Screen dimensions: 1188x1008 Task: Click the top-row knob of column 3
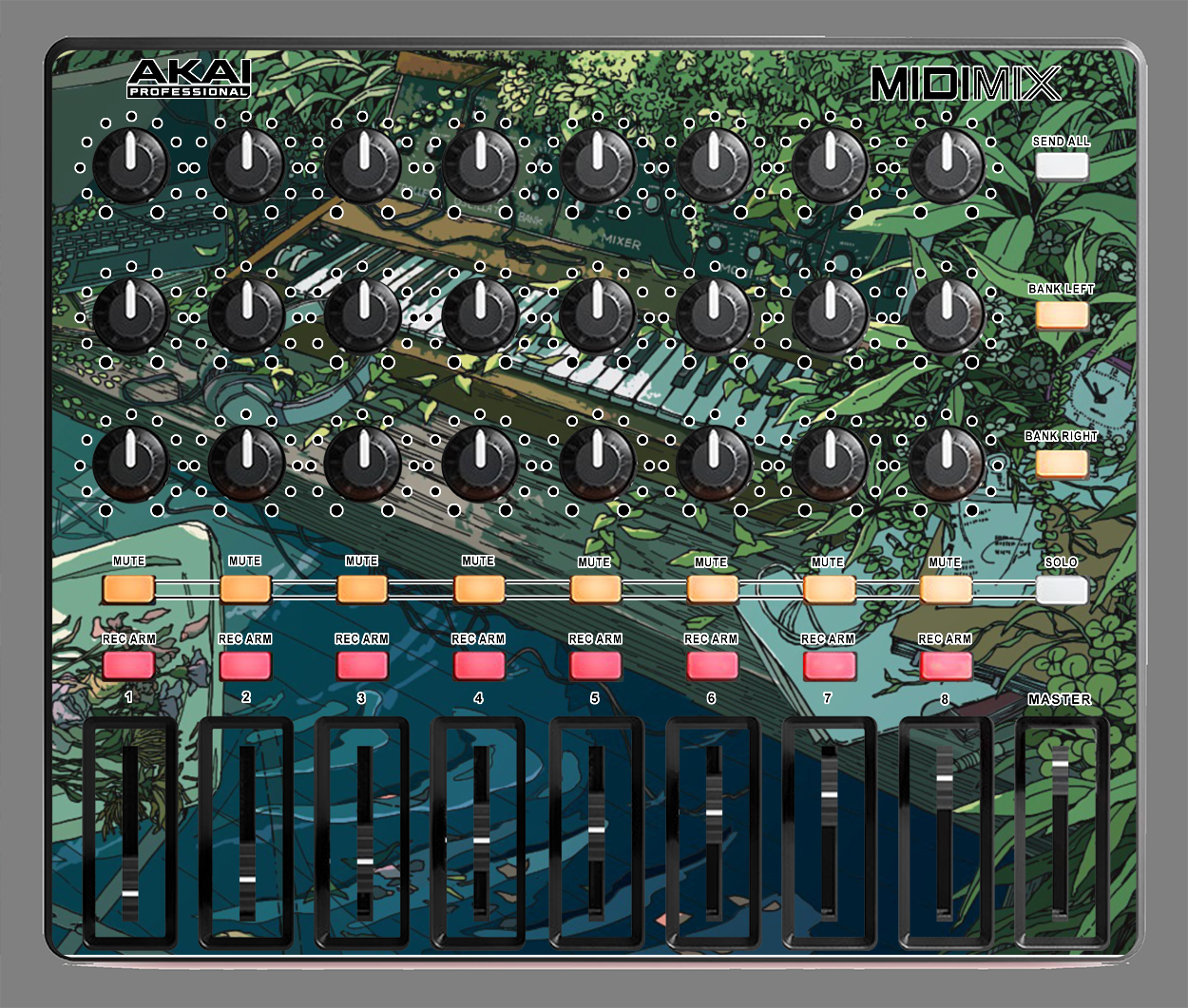point(362,165)
